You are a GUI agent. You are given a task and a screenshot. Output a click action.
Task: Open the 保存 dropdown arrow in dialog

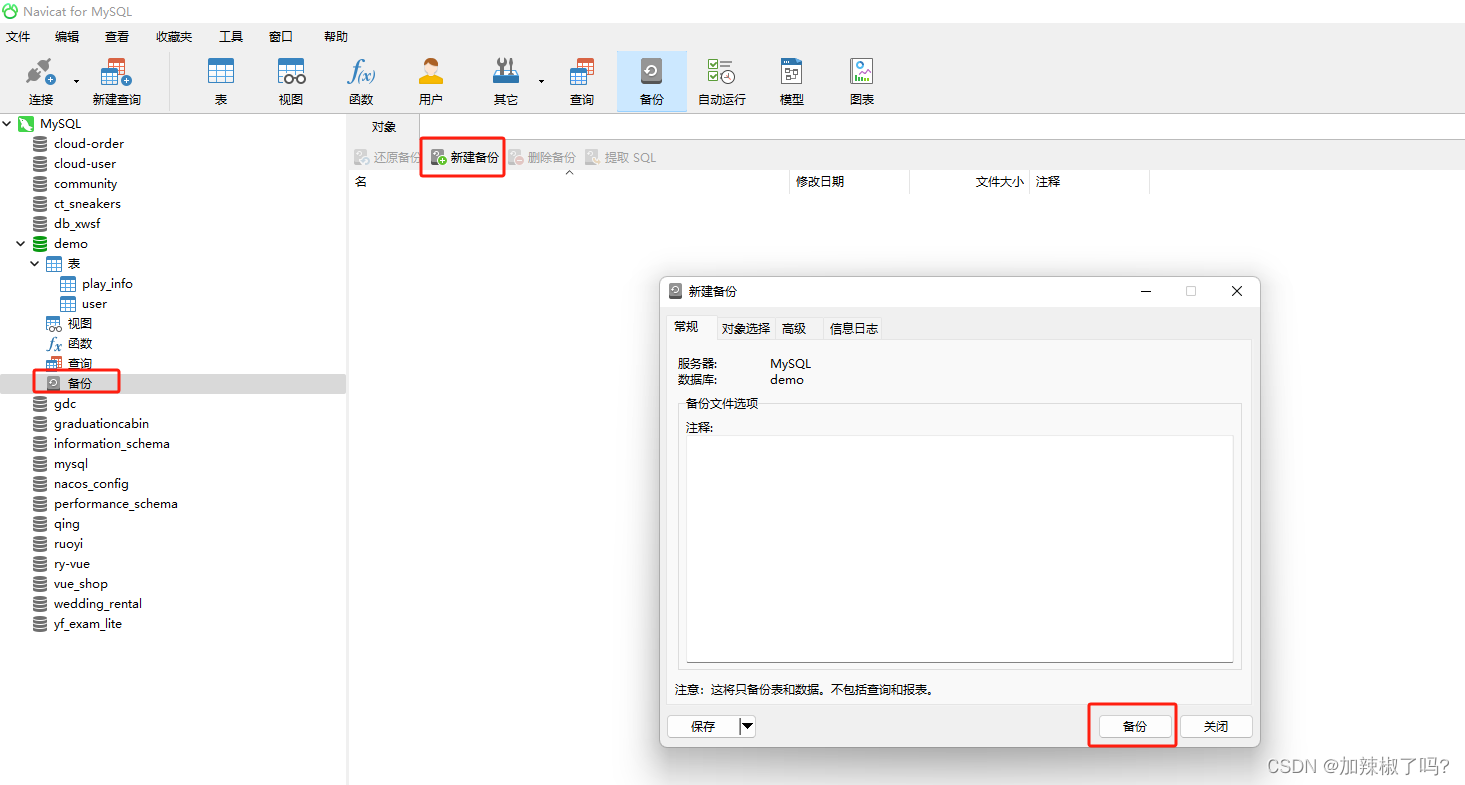pyautogui.click(x=747, y=727)
